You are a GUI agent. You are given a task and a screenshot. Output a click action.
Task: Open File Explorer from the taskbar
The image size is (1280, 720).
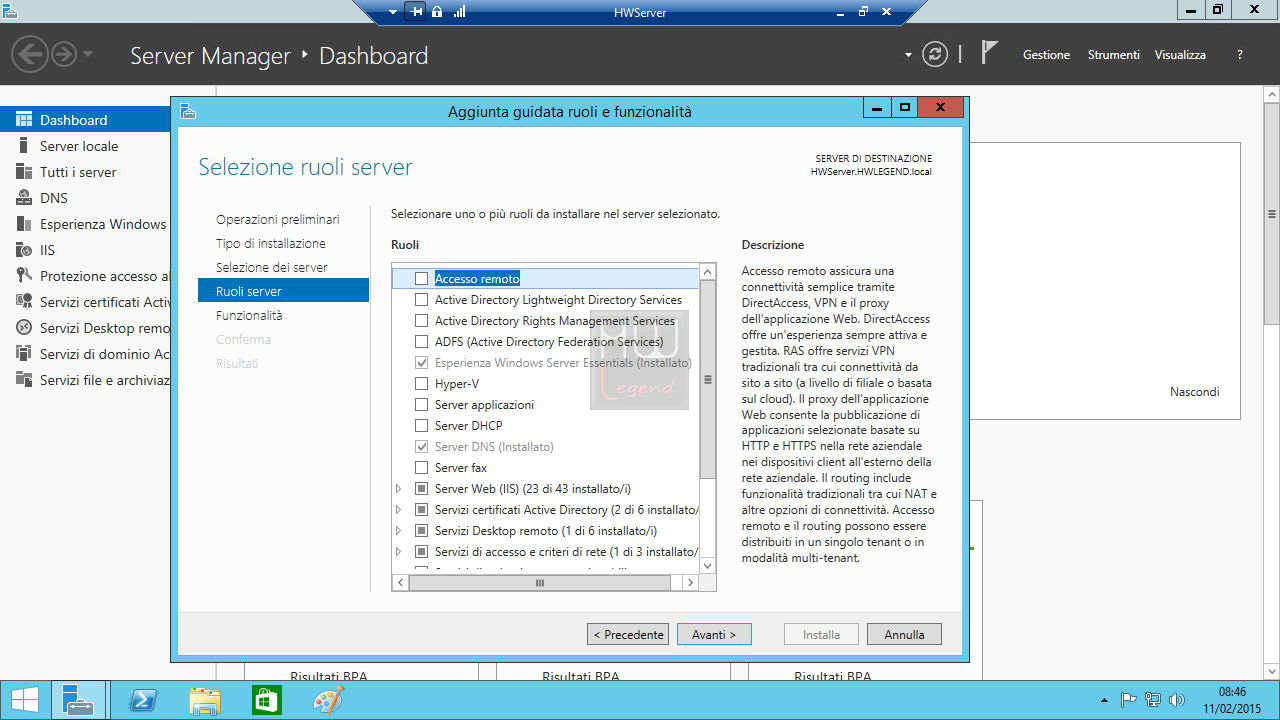coord(205,700)
